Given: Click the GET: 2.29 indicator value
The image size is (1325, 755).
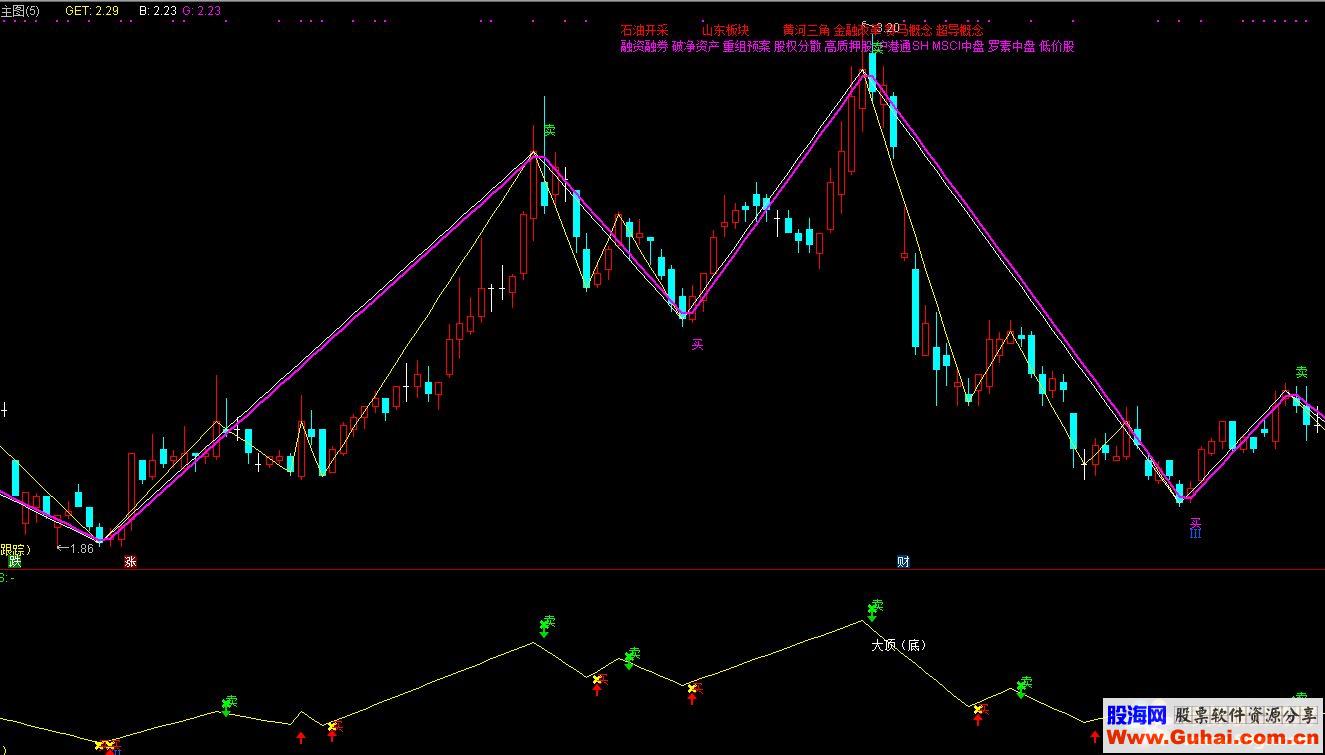Looking at the screenshot, I should click(92, 10).
